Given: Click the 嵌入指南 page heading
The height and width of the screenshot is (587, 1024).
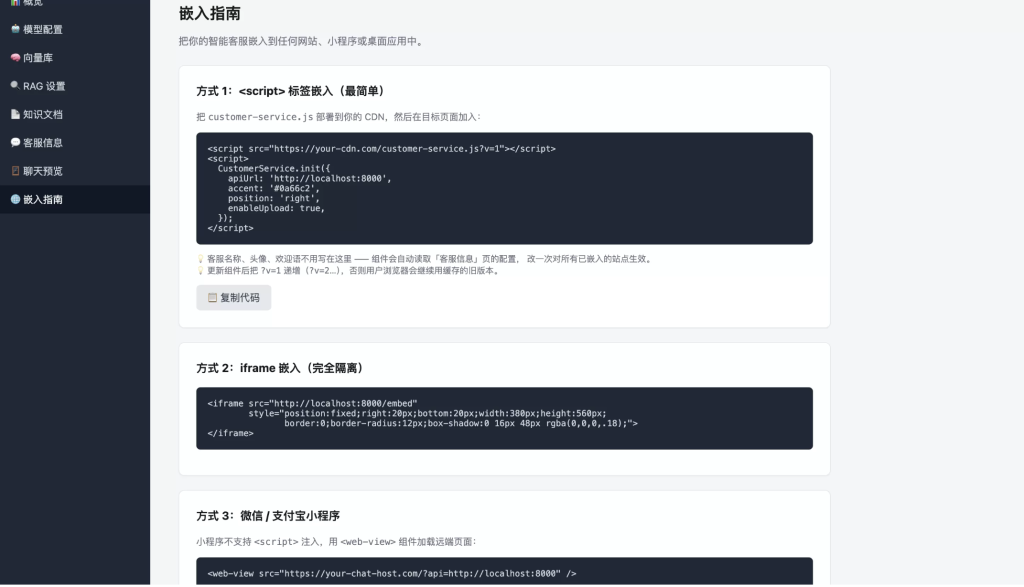Looking at the screenshot, I should coord(210,13).
